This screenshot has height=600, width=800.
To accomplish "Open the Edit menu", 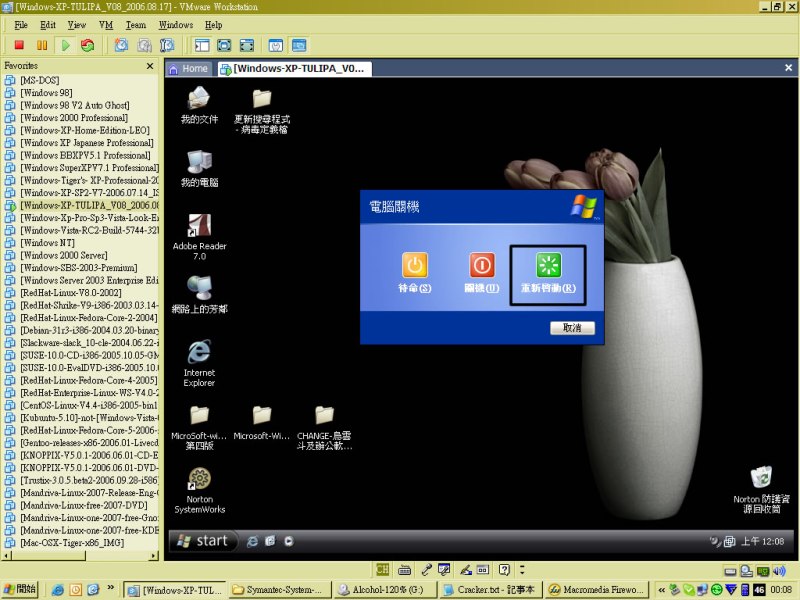I will click(x=48, y=25).
